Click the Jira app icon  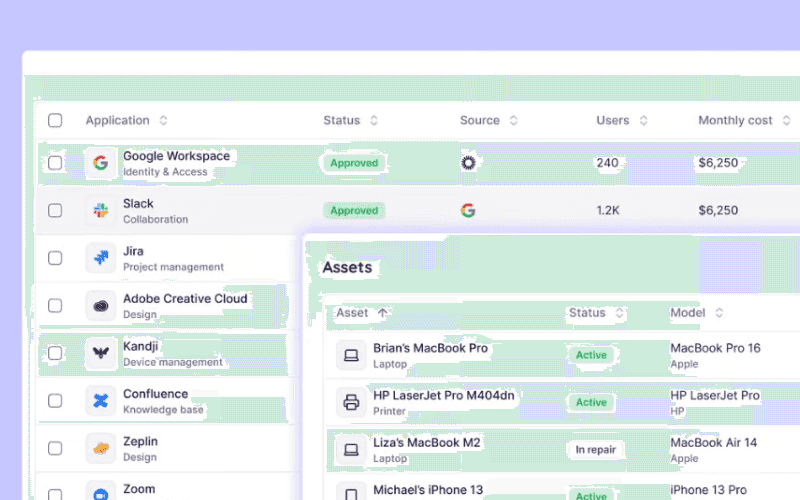click(101, 258)
